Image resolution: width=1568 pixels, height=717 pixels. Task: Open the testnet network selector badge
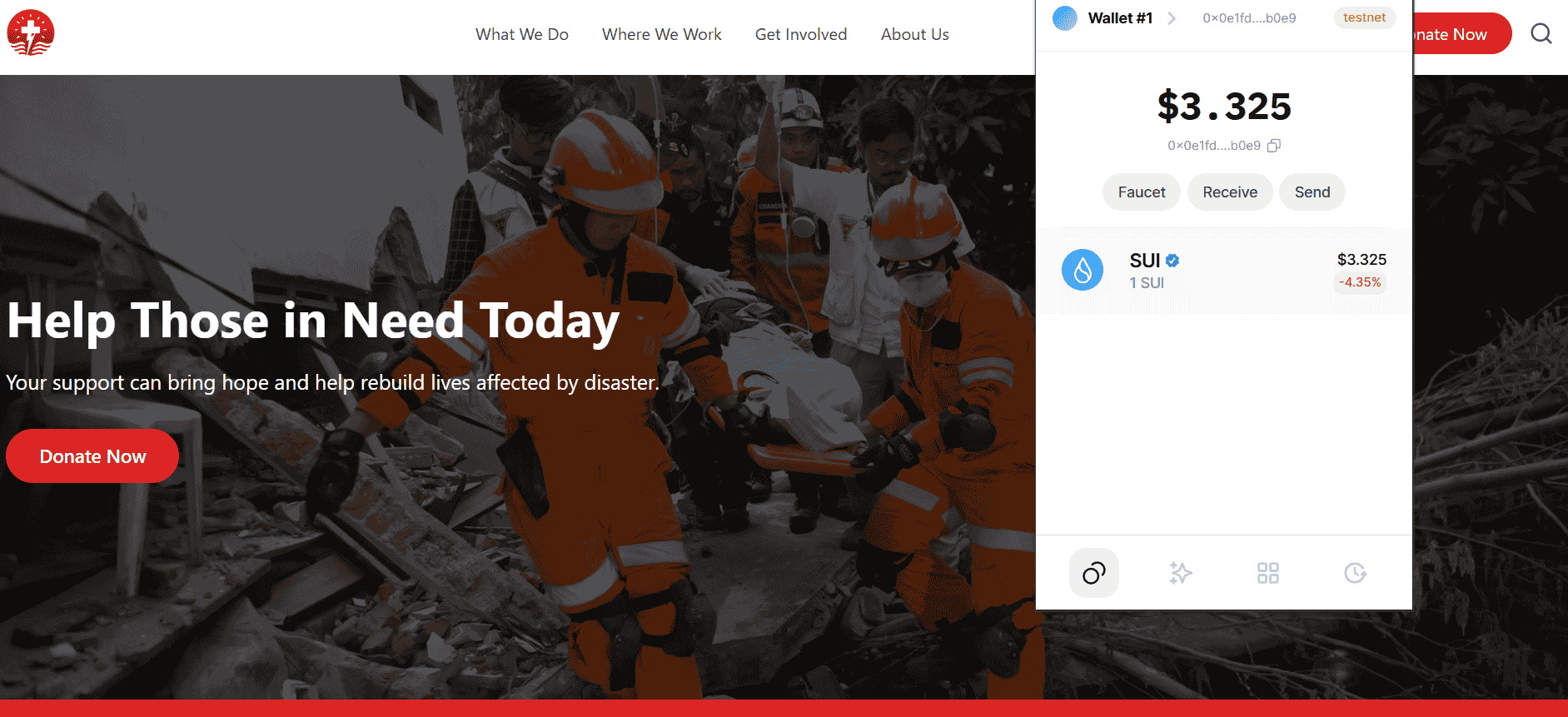[x=1364, y=17]
